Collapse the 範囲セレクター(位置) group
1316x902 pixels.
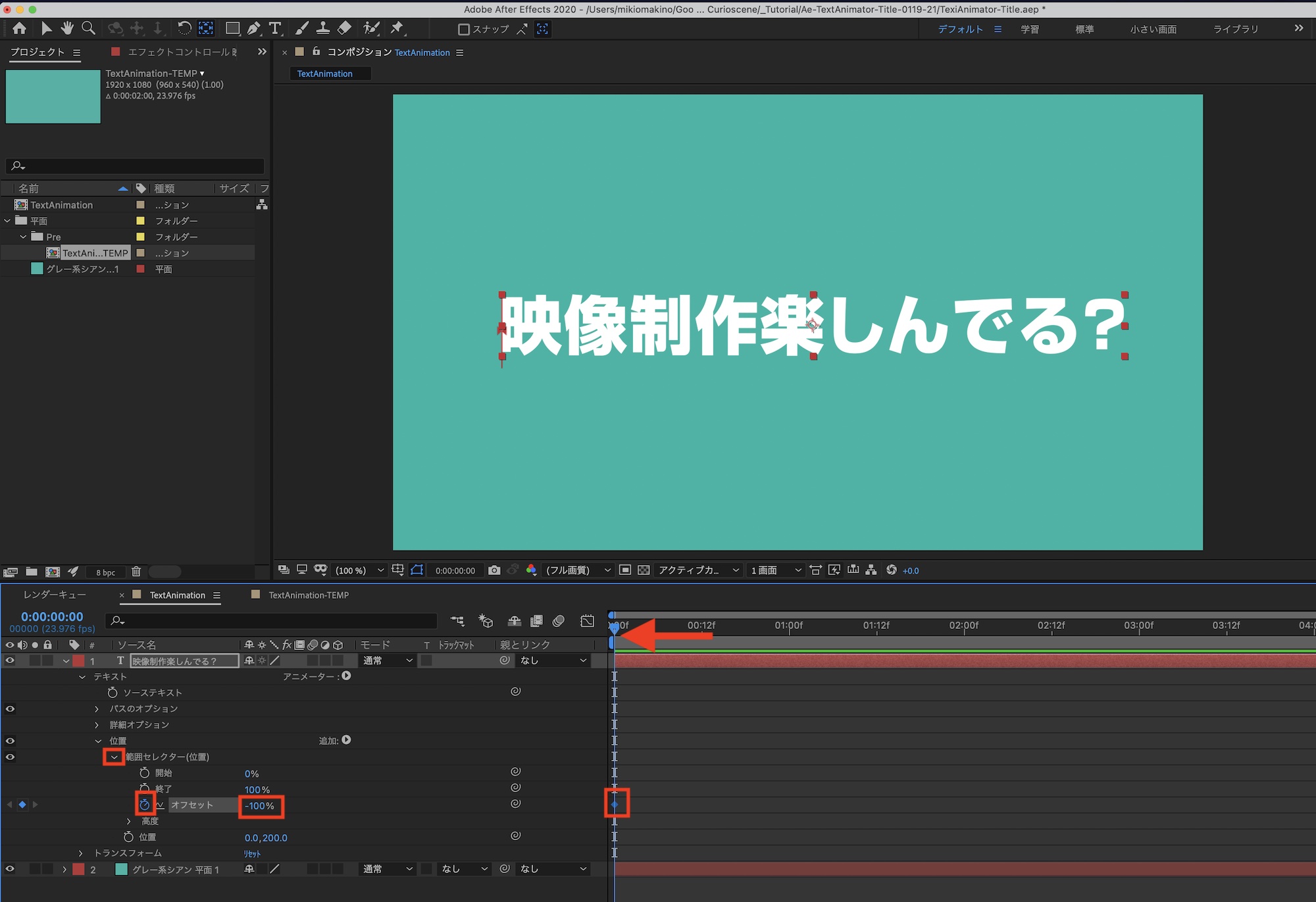pos(114,757)
